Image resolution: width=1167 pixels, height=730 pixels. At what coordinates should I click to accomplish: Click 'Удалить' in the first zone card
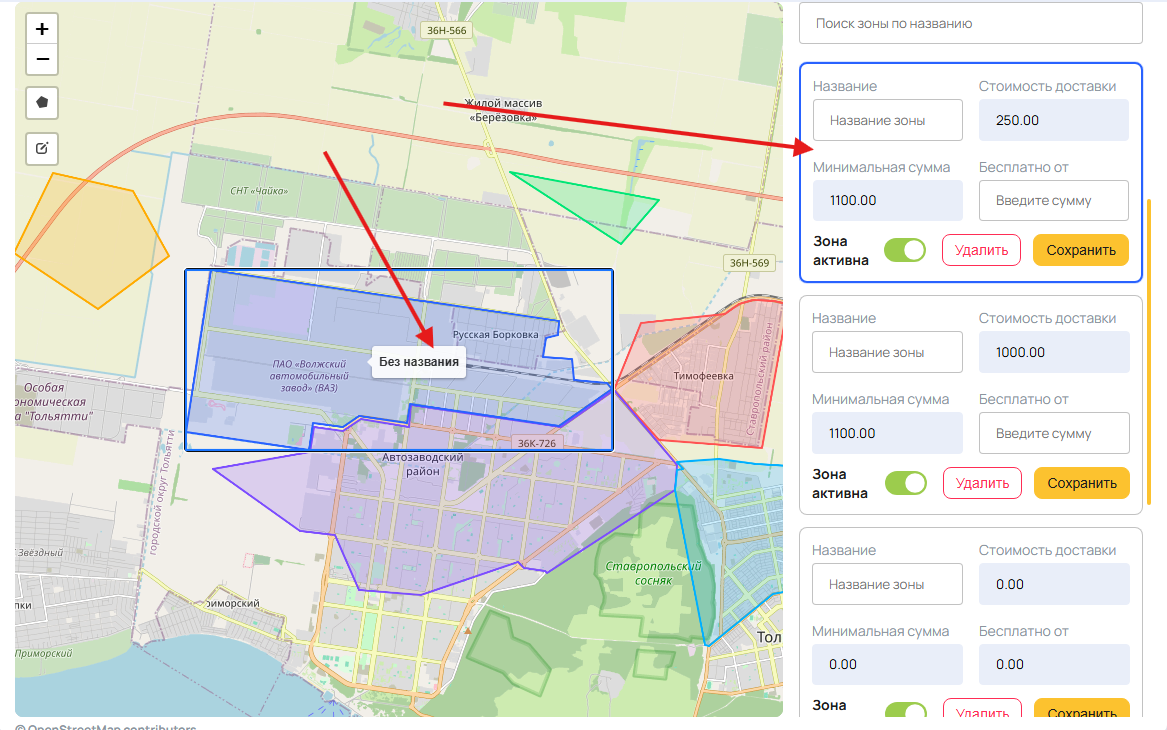(x=981, y=250)
